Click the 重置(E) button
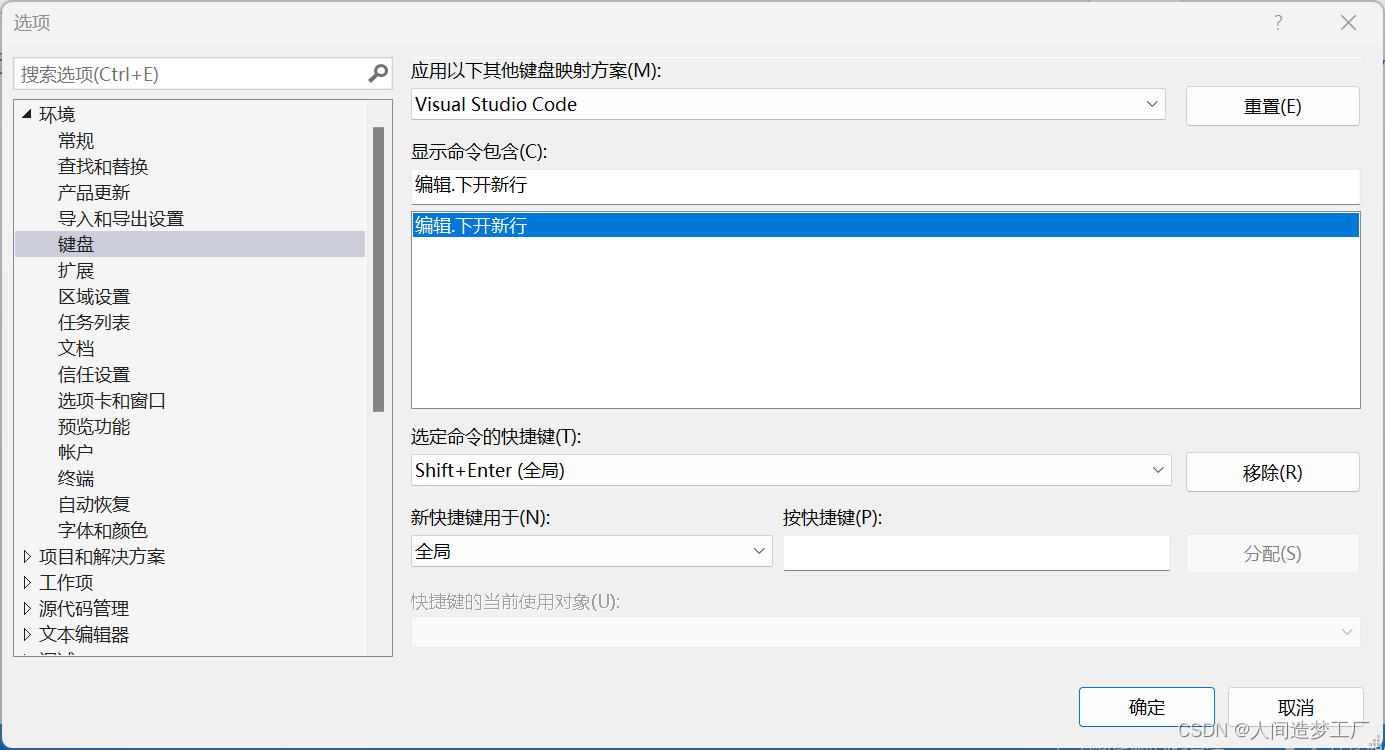This screenshot has height=750, width=1385. coord(1272,106)
